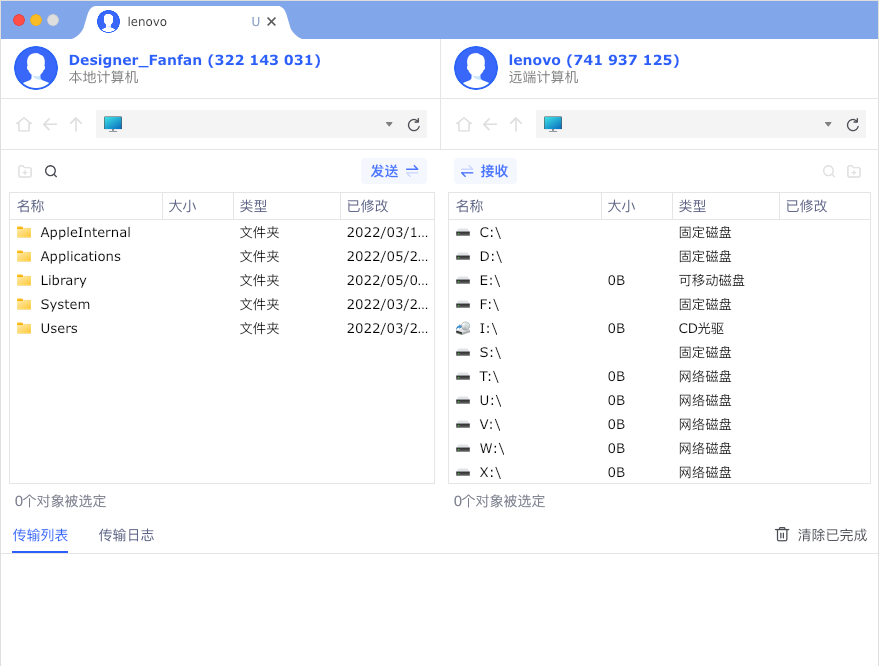Click folder icon beside Applications

[x=24, y=256]
